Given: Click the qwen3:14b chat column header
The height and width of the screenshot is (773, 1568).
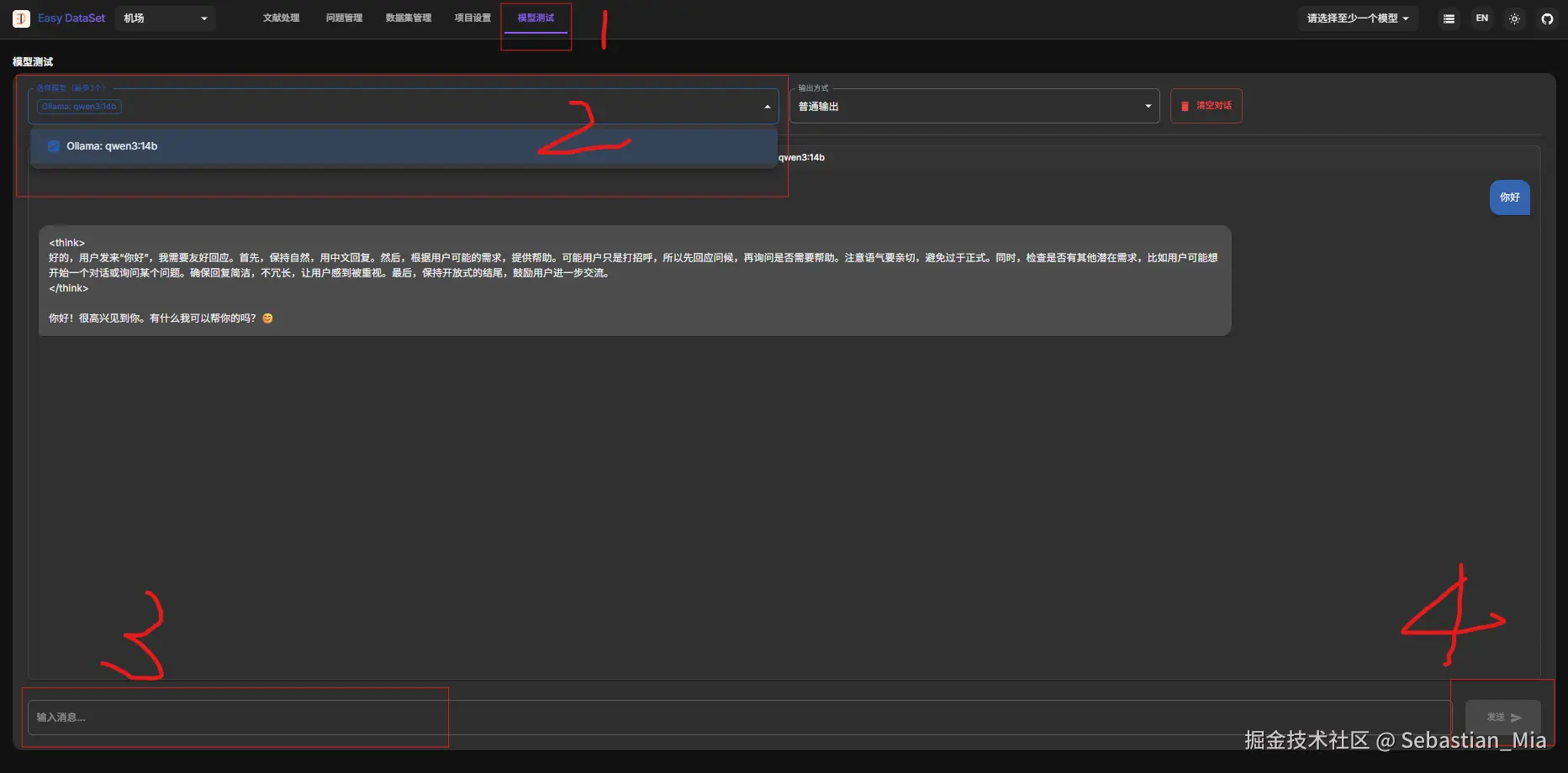Looking at the screenshot, I should point(801,158).
